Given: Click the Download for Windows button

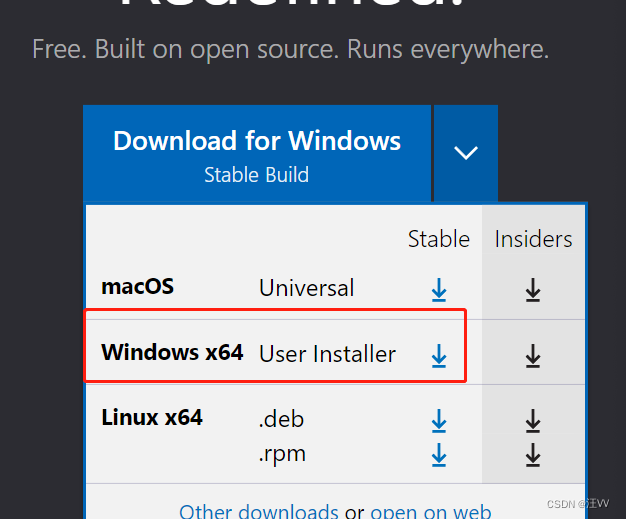Looking at the screenshot, I should point(257,154).
